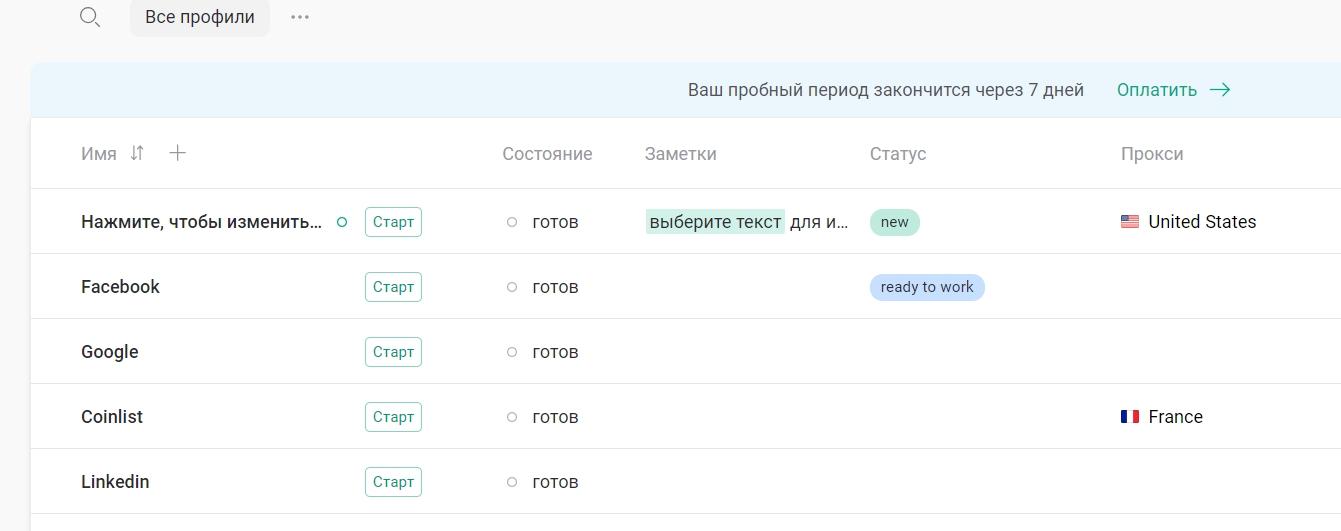
Task: Start the Google profile
Action: click(393, 352)
